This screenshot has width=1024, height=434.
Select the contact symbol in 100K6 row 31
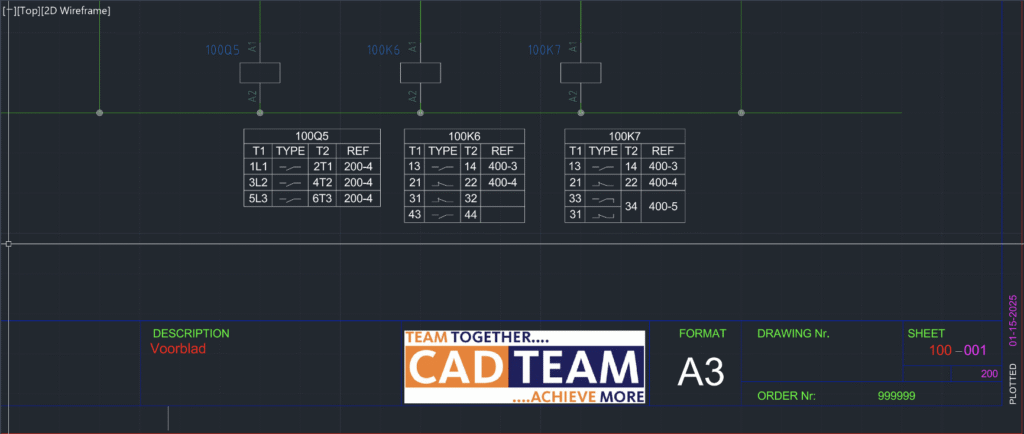443,198
